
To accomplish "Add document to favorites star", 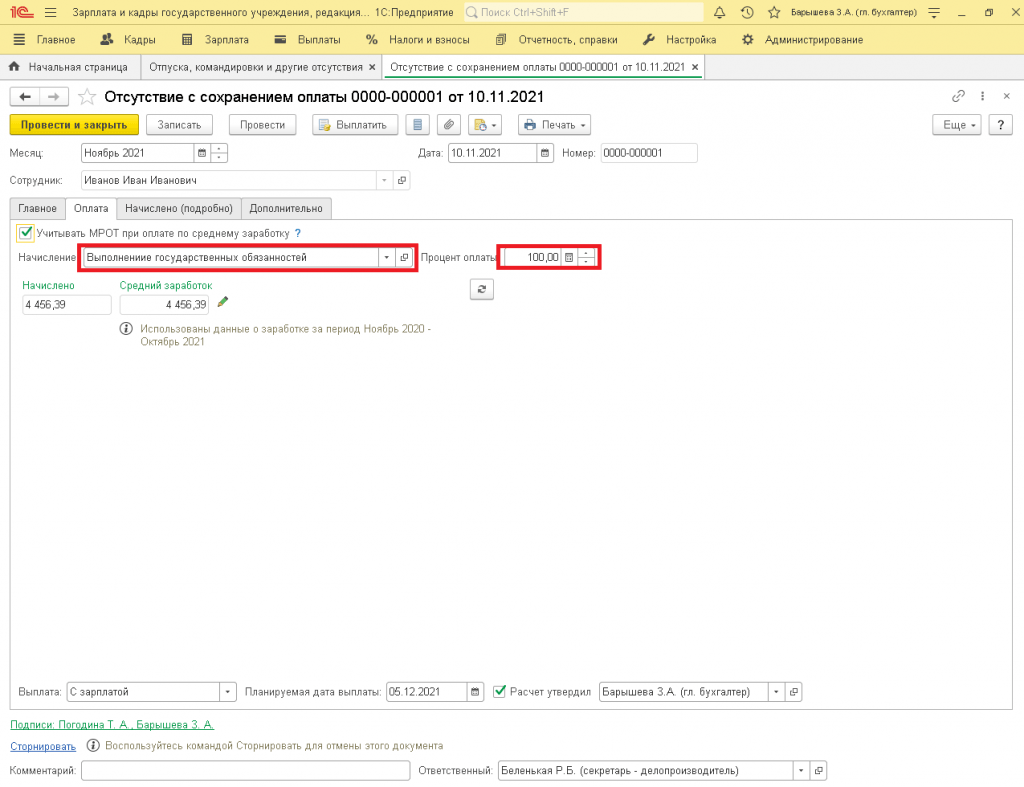I will [773, 12].
